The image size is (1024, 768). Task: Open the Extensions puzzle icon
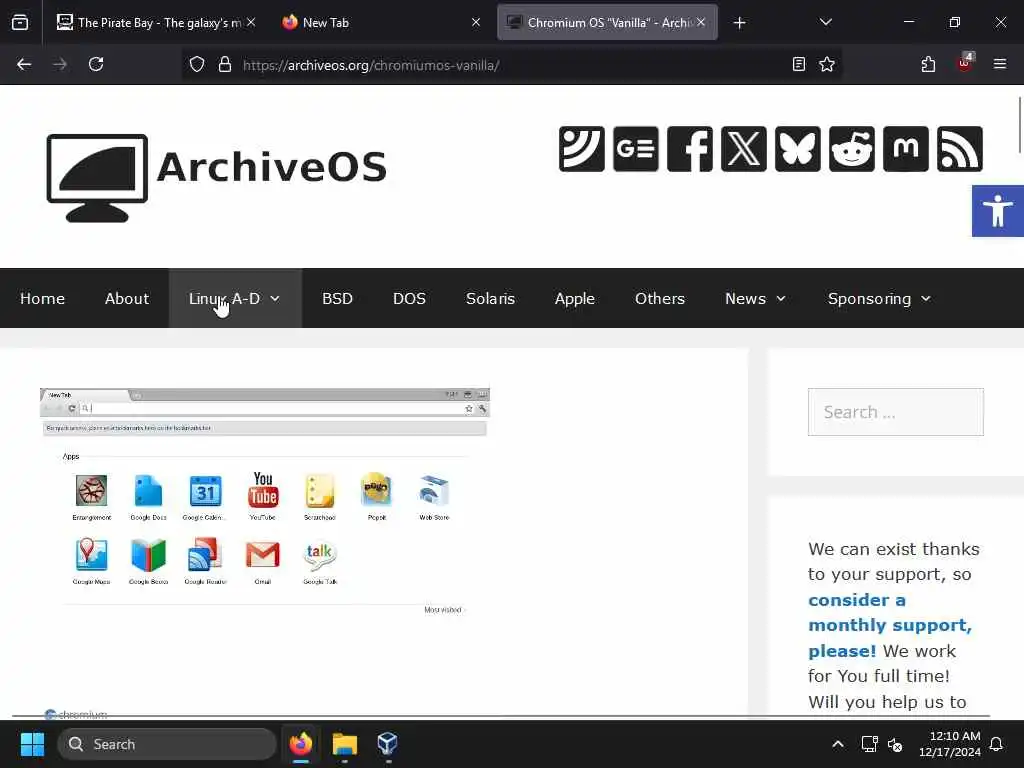928,64
